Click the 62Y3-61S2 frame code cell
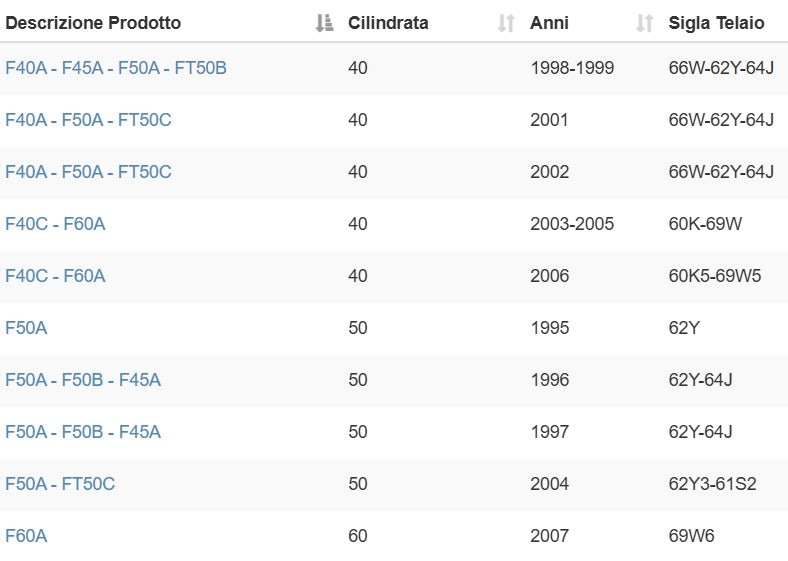Viewport: 788px width, 561px height. click(x=712, y=484)
